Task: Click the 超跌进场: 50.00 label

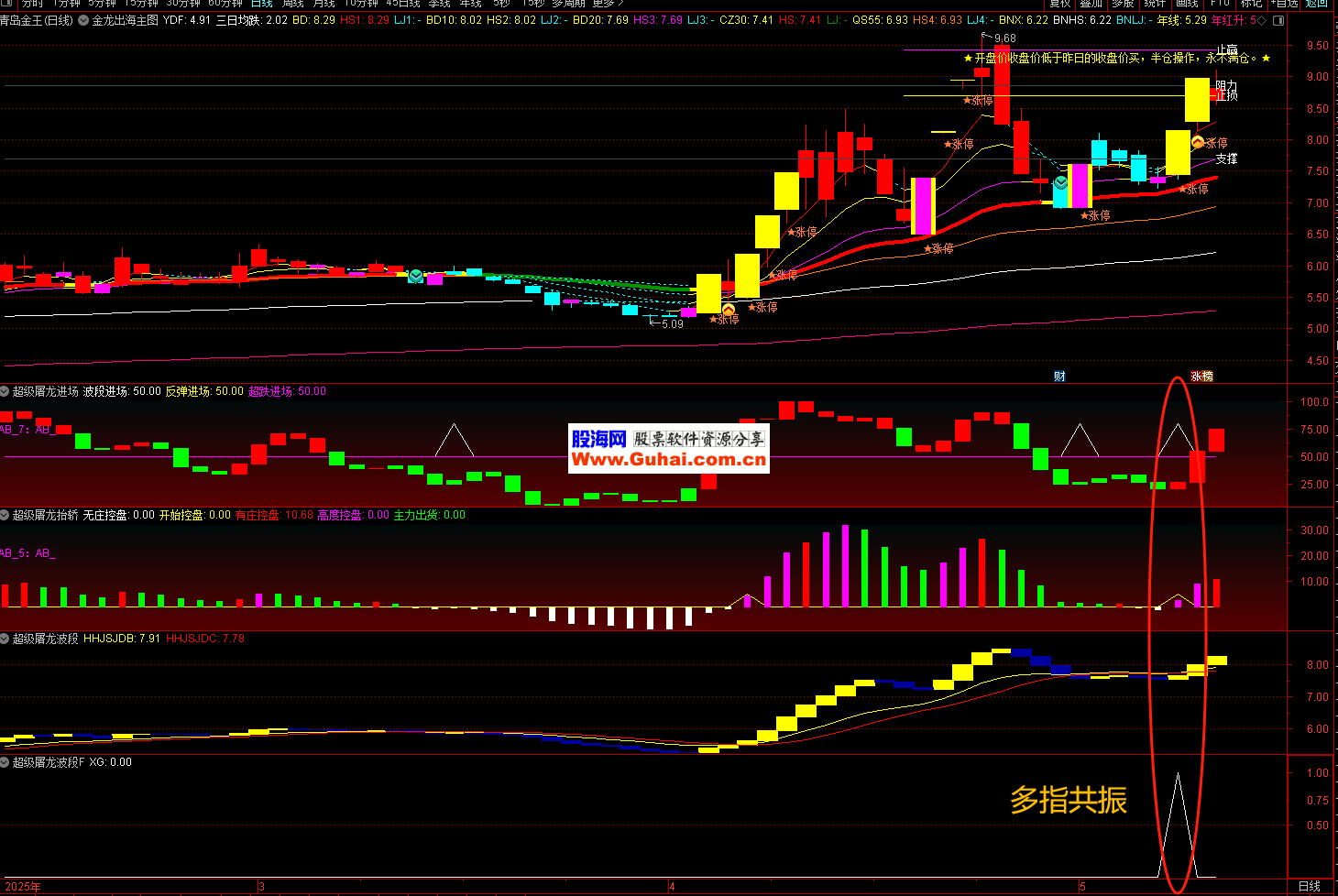Action: [x=288, y=391]
